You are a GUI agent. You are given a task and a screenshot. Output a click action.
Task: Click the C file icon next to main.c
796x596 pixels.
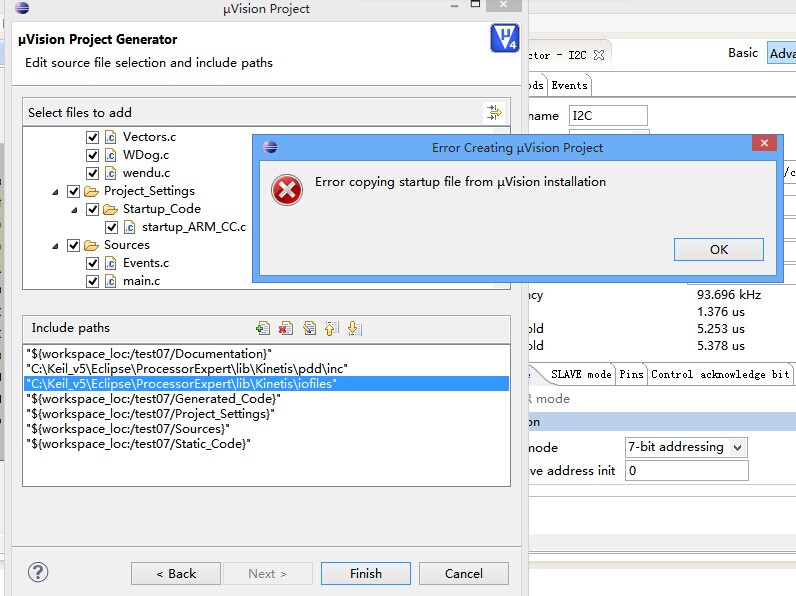point(110,281)
